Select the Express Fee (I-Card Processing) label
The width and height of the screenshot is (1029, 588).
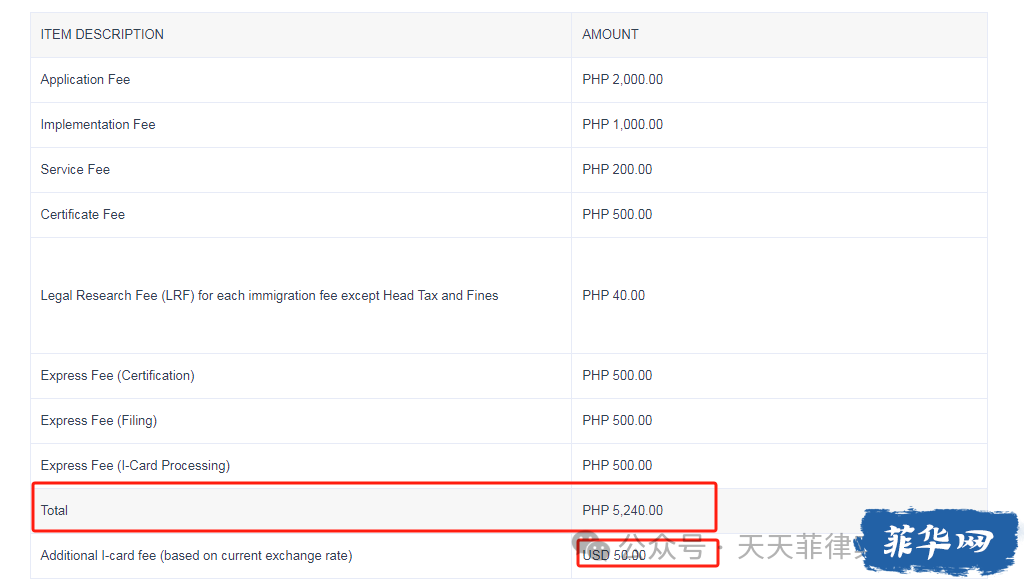(135, 465)
